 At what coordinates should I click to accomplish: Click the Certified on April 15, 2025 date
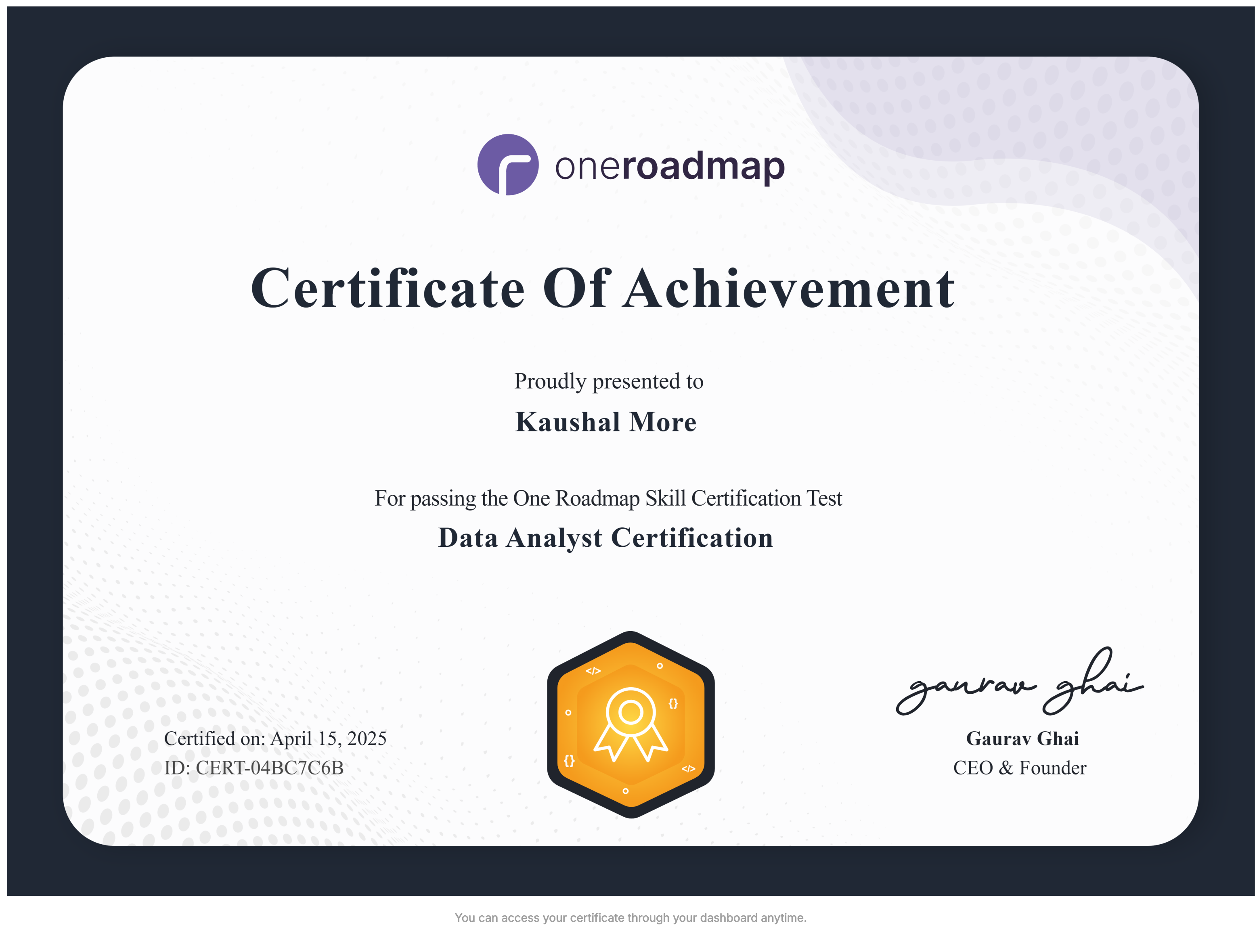point(275,739)
